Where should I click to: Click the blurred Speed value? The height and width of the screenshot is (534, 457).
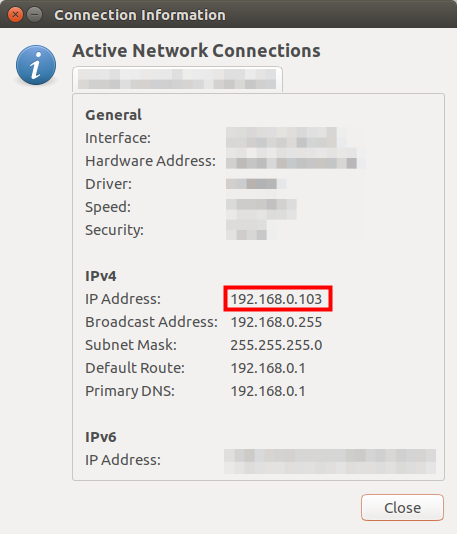click(261, 208)
